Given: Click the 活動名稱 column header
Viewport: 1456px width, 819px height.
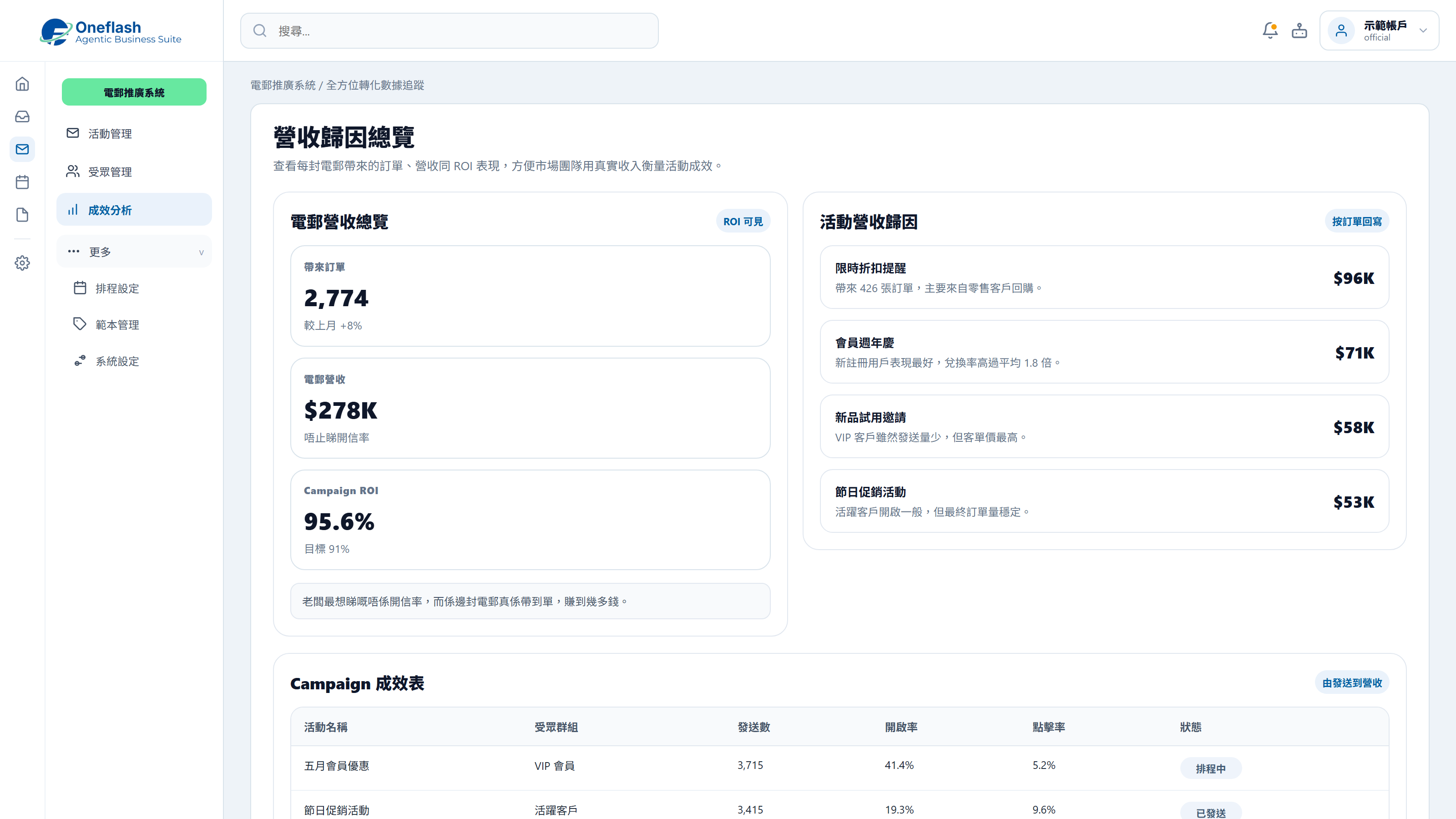Looking at the screenshot, I should coord(326,727).
